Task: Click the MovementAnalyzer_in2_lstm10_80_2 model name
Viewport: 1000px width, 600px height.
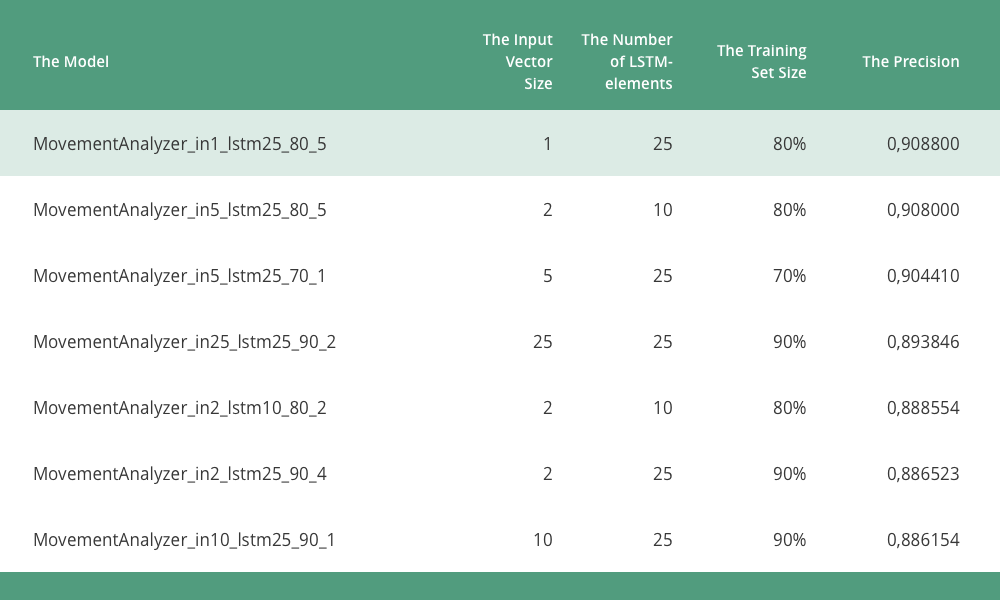Action: (x=180, y=408)
